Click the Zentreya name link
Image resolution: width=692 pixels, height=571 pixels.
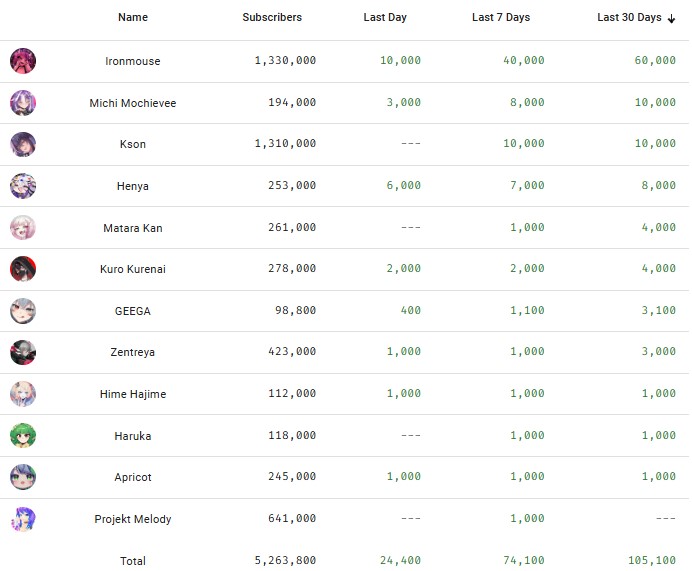[133, 352]
